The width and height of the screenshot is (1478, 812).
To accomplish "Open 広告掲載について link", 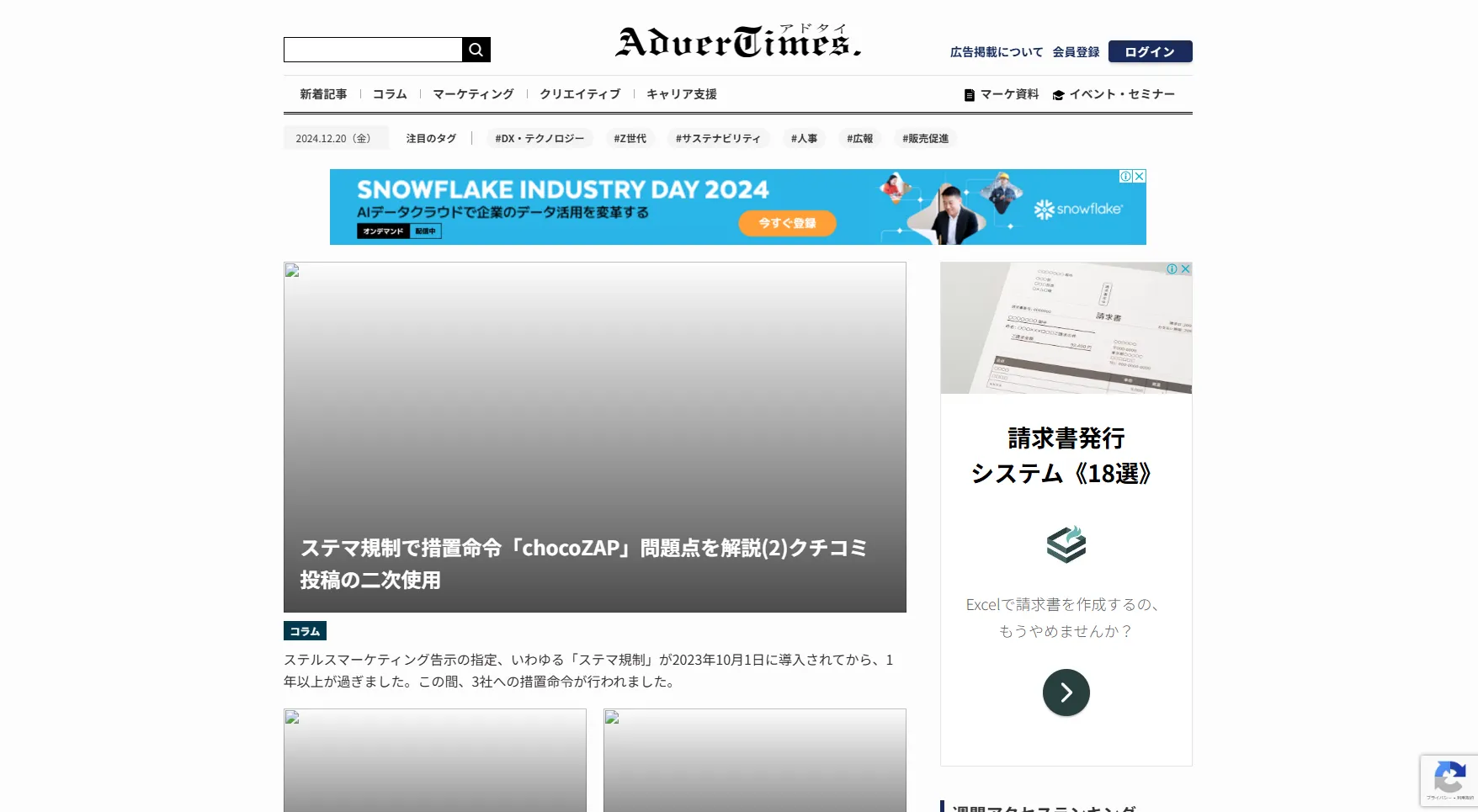I will tap(997, 52).
